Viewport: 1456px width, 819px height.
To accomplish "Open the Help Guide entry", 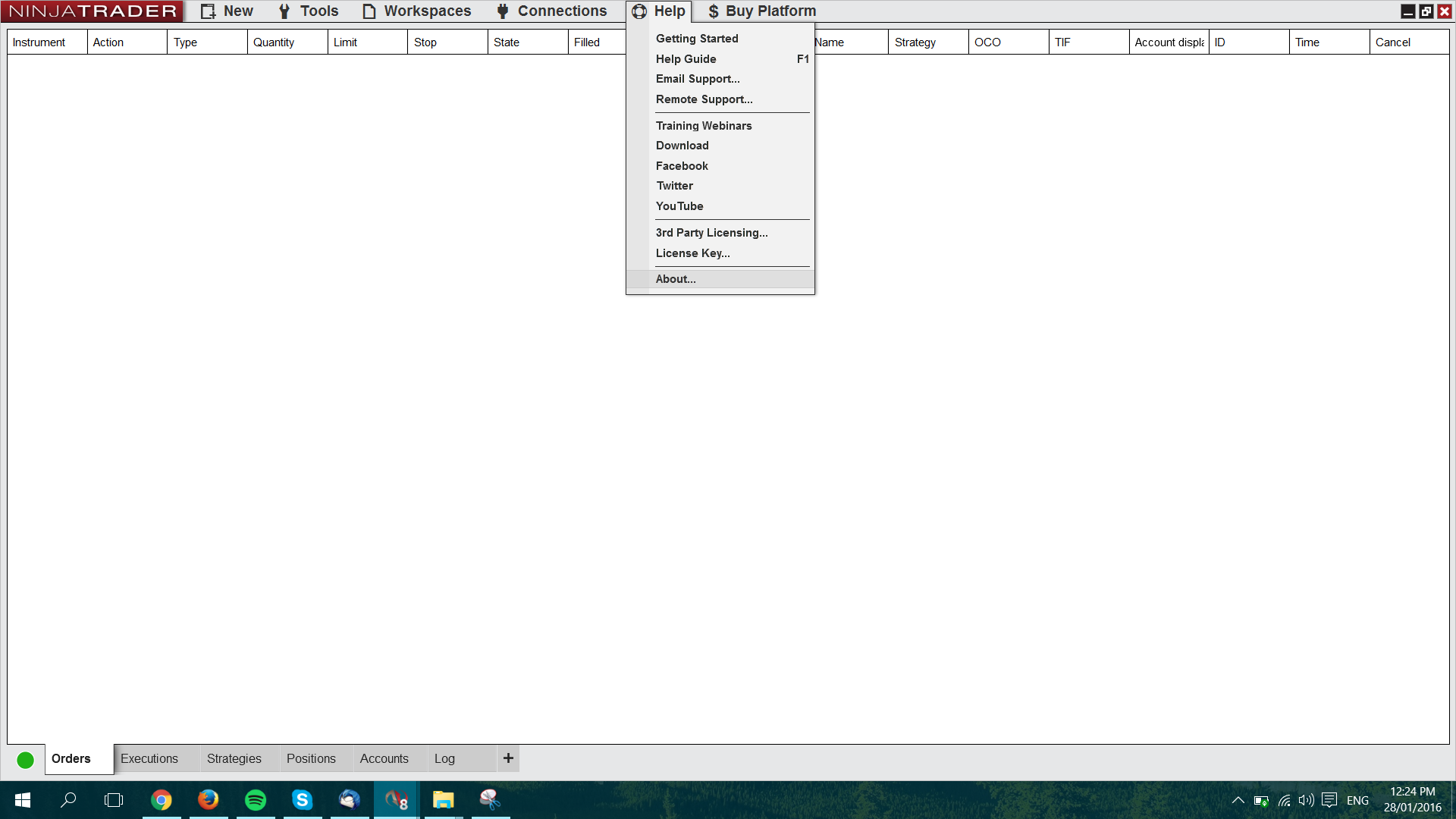I will point(720,59).
